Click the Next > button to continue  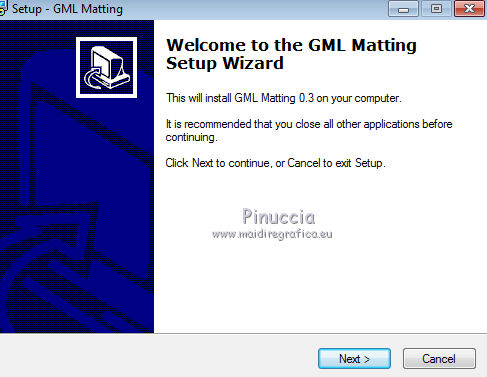tap(354, 359)
